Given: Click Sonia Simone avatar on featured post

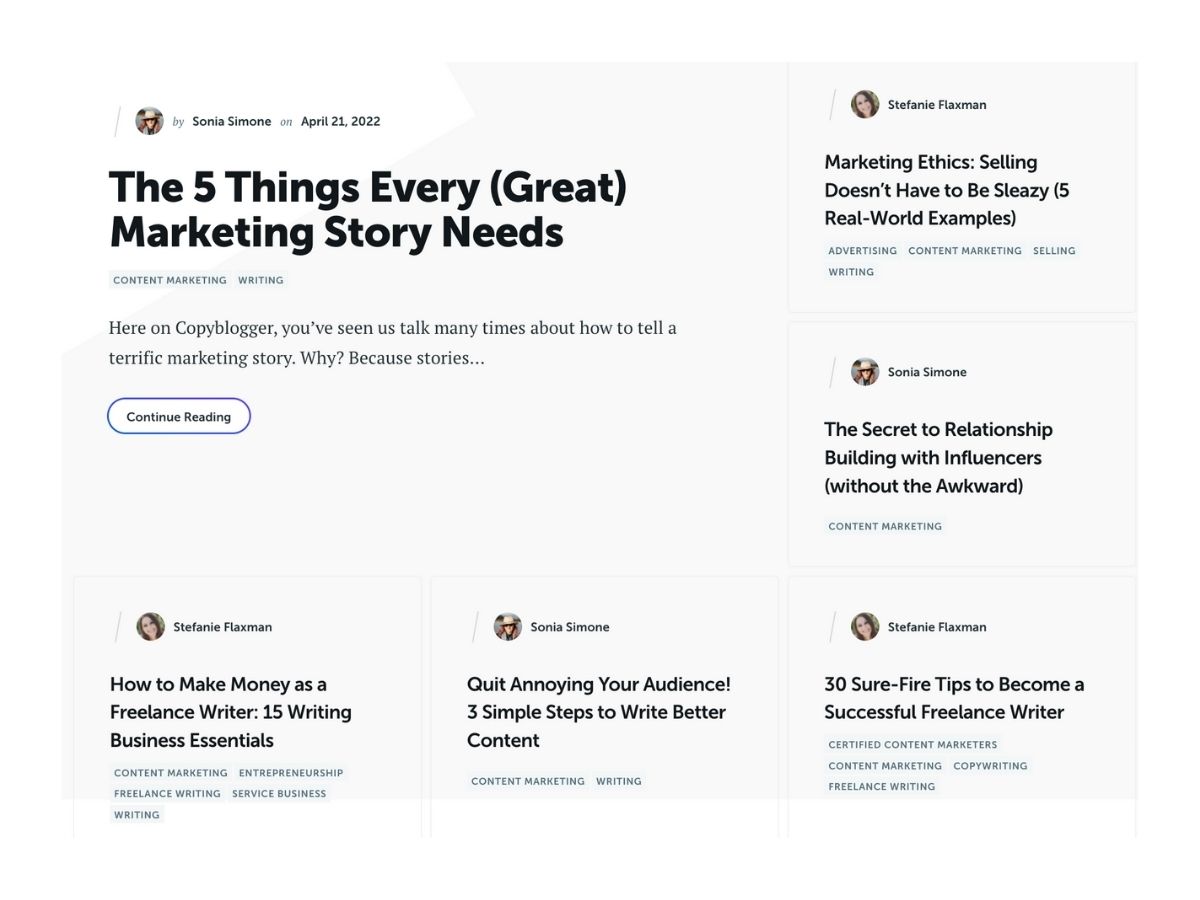Looking at the screenshot, I should click(150, 121).
